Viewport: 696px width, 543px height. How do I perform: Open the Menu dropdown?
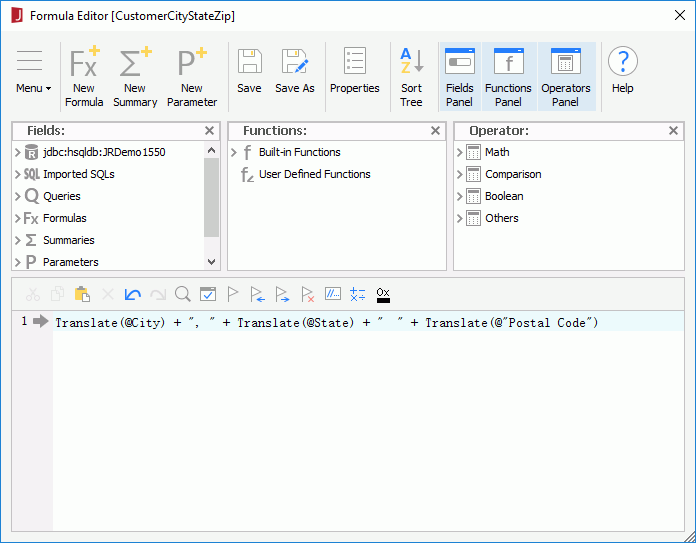tap(33, 71)
